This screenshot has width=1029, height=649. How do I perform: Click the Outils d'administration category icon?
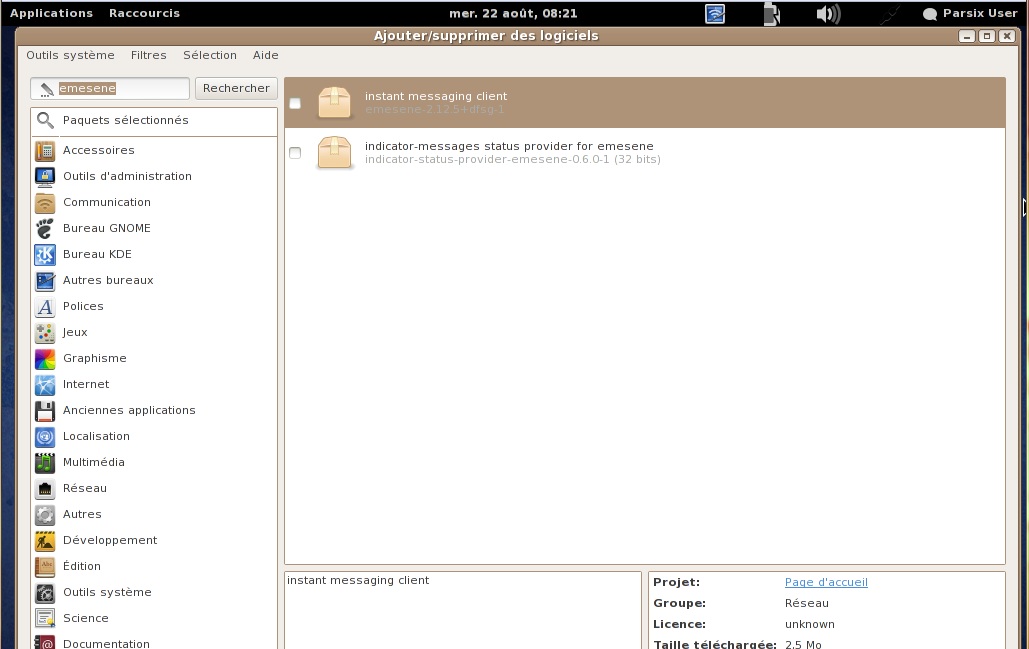[x=45, y=177]
